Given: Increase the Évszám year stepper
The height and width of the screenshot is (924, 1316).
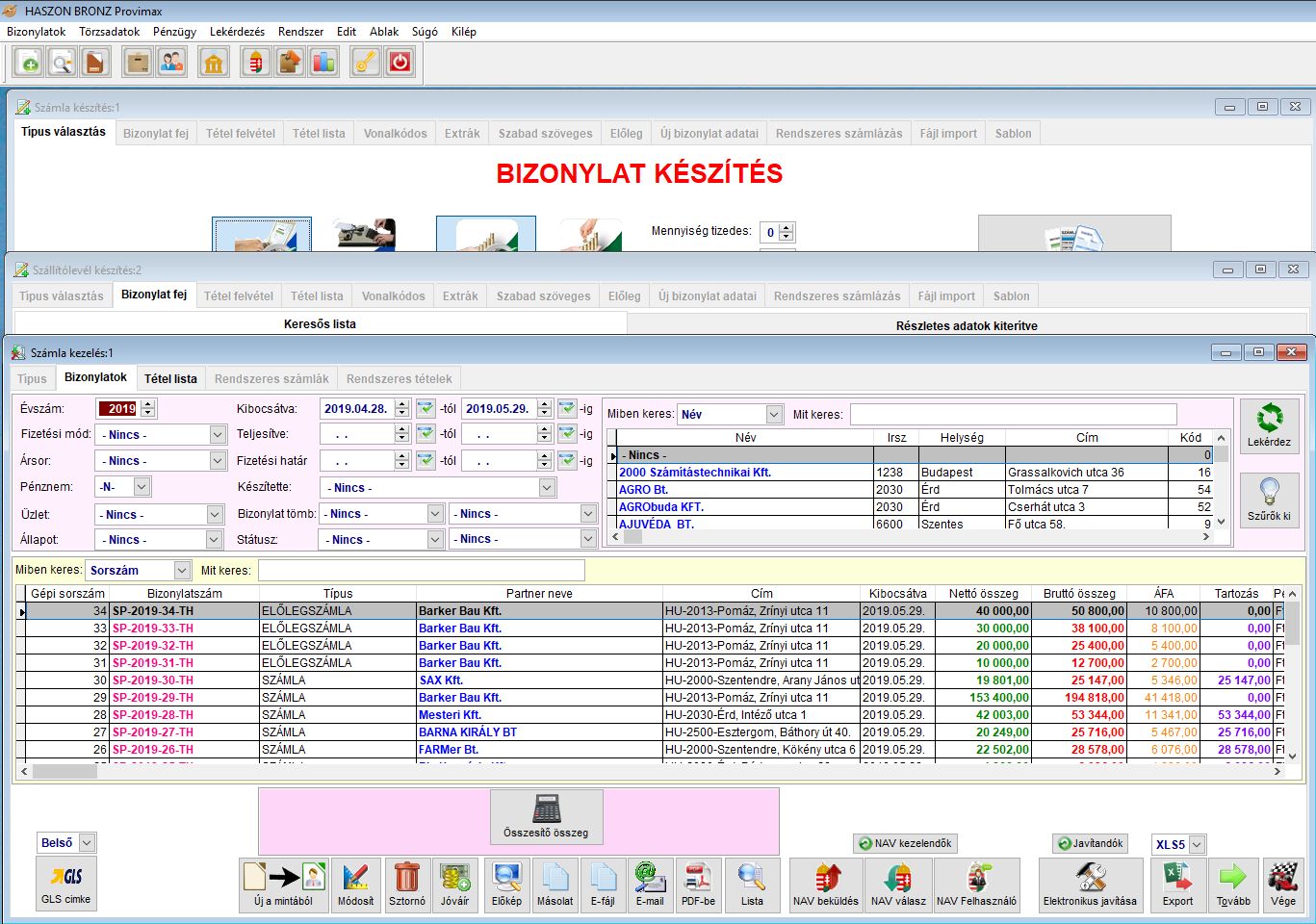Looking at the screenshot, I should coord(147,404).
